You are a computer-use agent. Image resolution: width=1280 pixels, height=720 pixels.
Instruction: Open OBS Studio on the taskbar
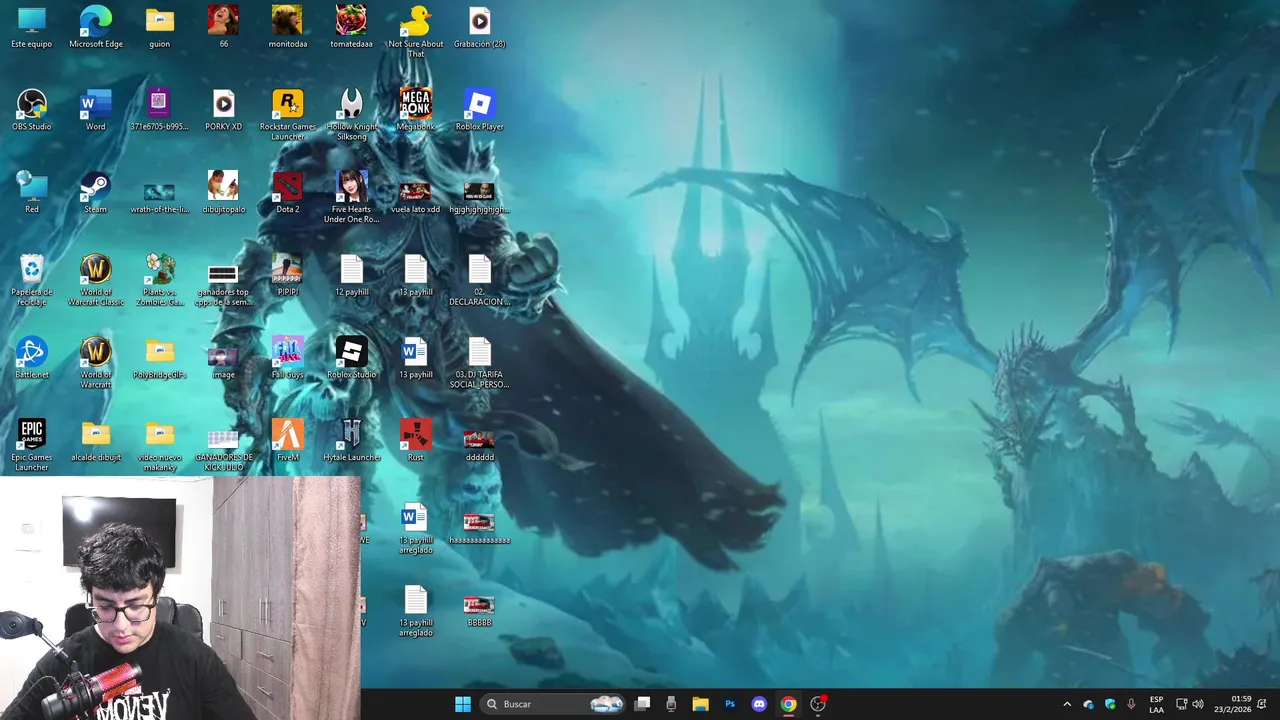pos(818,704)
